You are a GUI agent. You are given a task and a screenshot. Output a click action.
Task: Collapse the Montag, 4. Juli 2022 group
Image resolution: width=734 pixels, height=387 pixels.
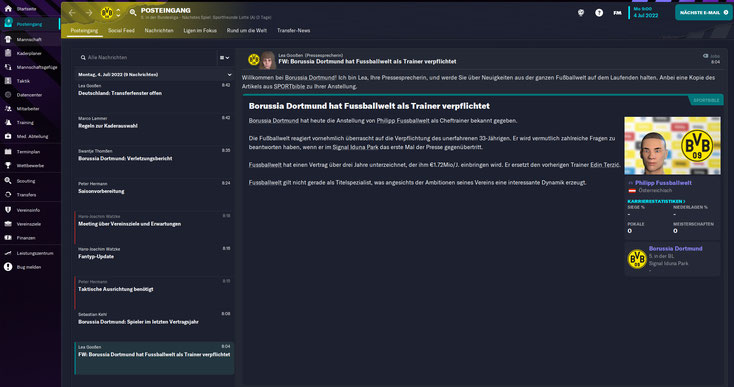(229, 74)
